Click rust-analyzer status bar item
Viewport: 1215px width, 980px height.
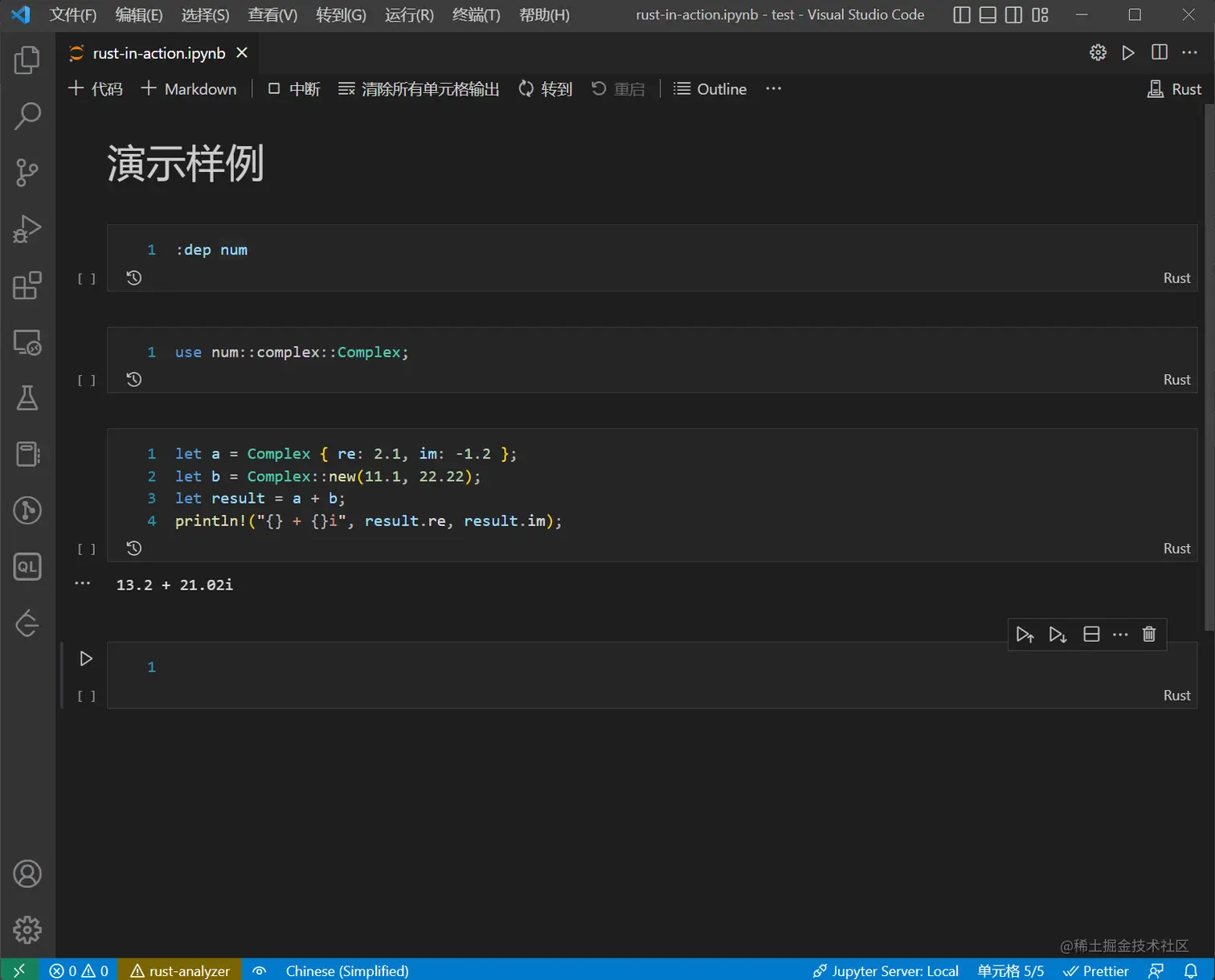click(180, 970)
